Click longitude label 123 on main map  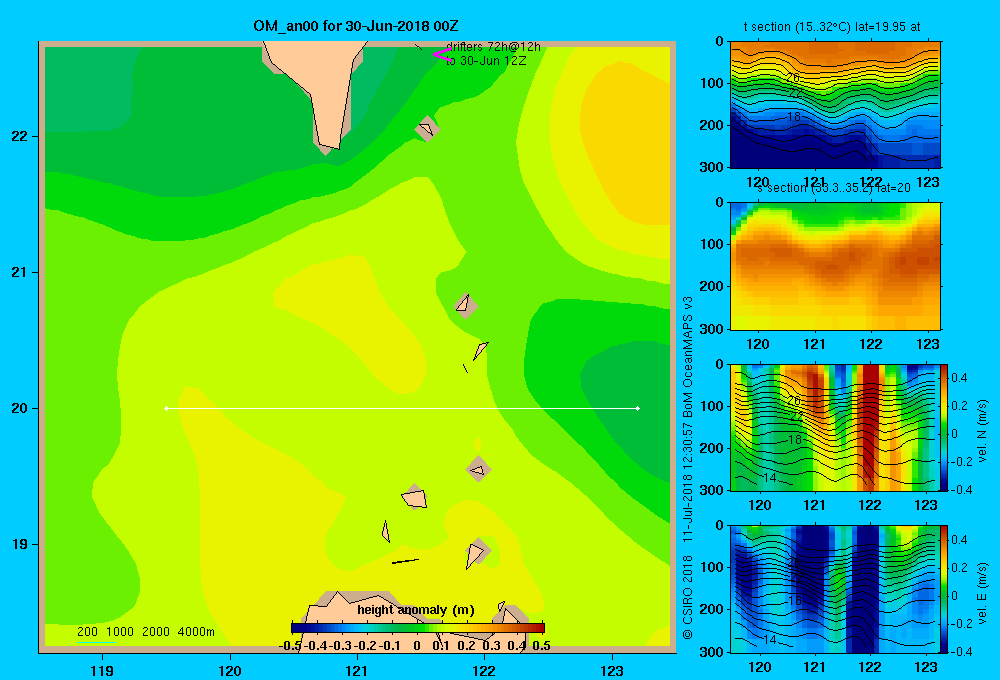tap(612, 670)
